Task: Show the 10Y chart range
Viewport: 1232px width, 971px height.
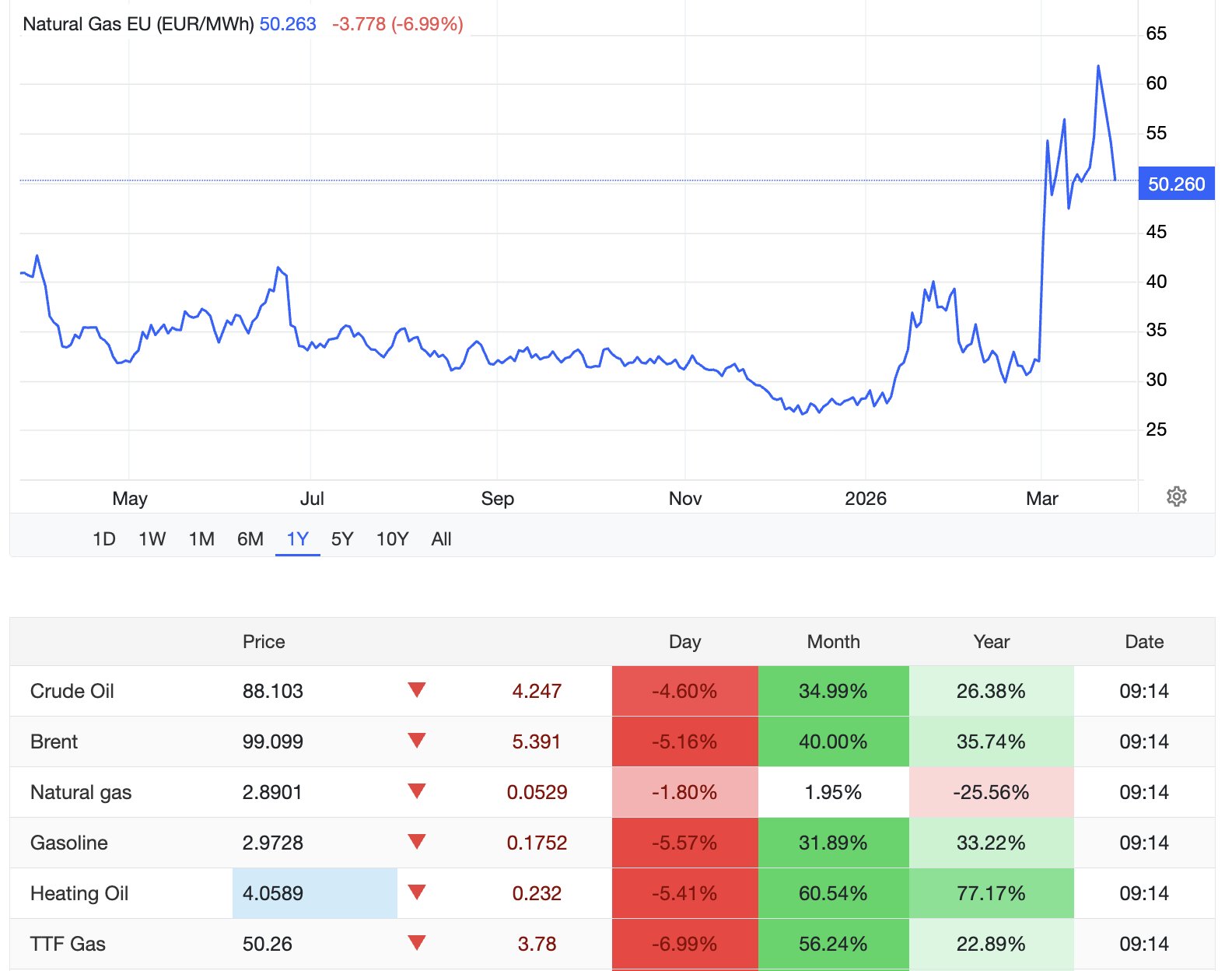Action: click(392, 539)
